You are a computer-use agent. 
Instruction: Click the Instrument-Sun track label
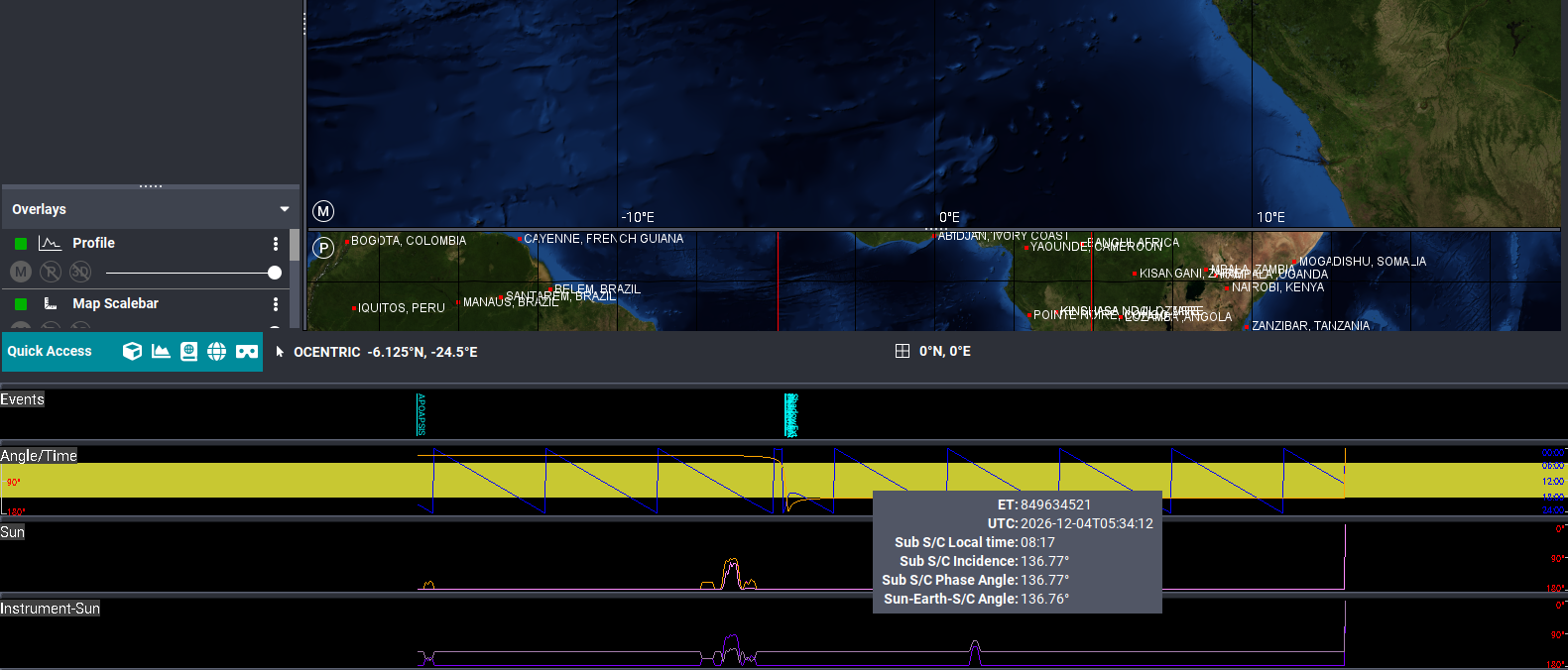click(50, 609)
